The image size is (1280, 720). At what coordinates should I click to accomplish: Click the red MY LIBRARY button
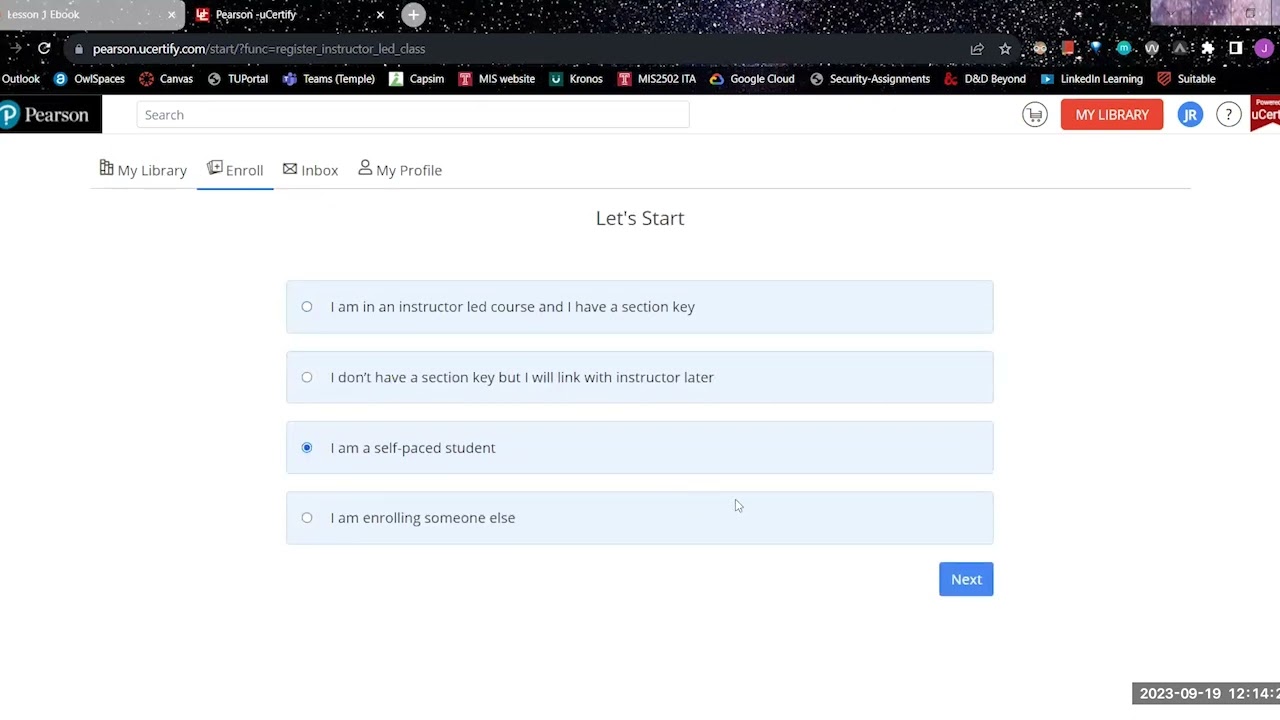coord(1112,115)
